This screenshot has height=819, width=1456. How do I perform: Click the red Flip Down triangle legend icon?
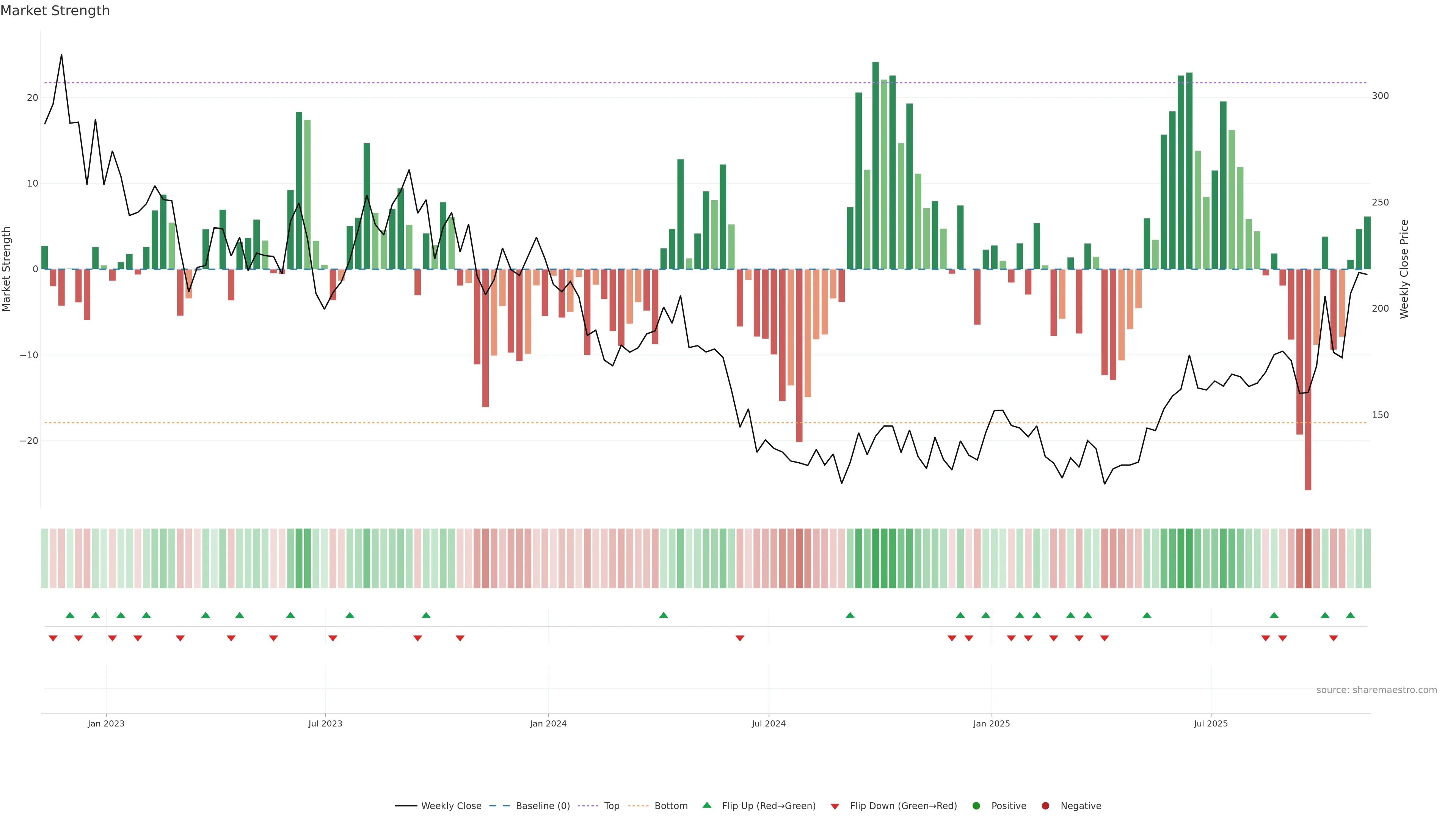tap(835, 806)
